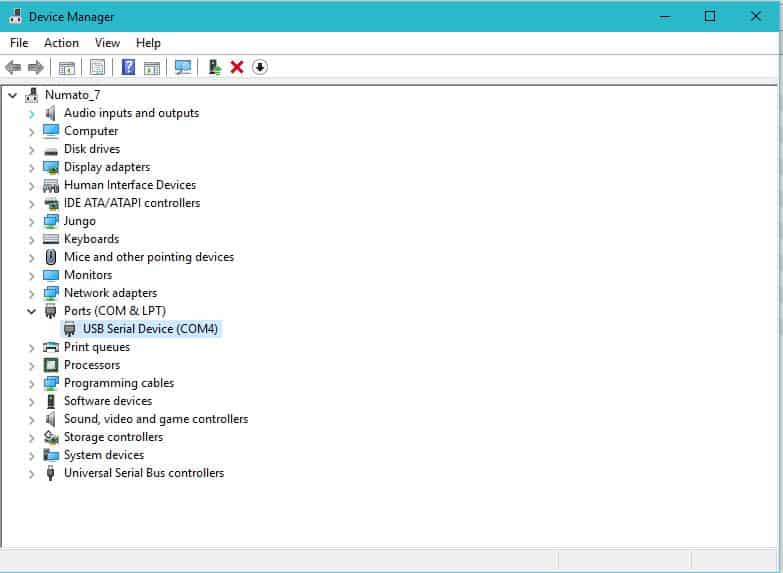Expand the Software devices category

click(x=31, y=402)
